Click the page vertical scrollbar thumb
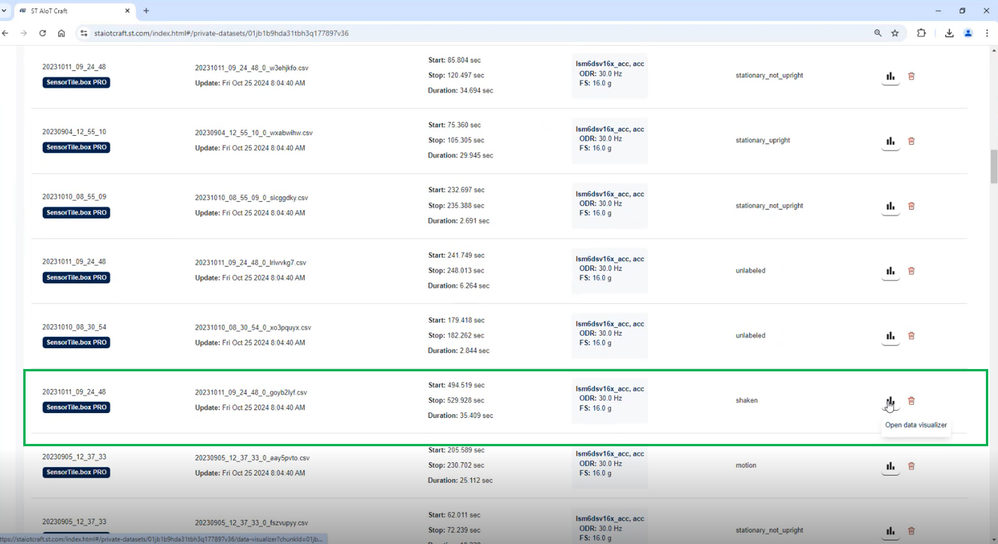The image size is (998, 544). 994,166
